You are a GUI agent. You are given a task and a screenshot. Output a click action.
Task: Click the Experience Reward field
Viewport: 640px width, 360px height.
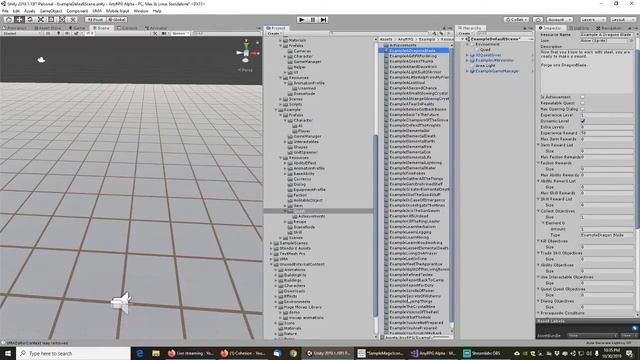[x=607, y=133]
